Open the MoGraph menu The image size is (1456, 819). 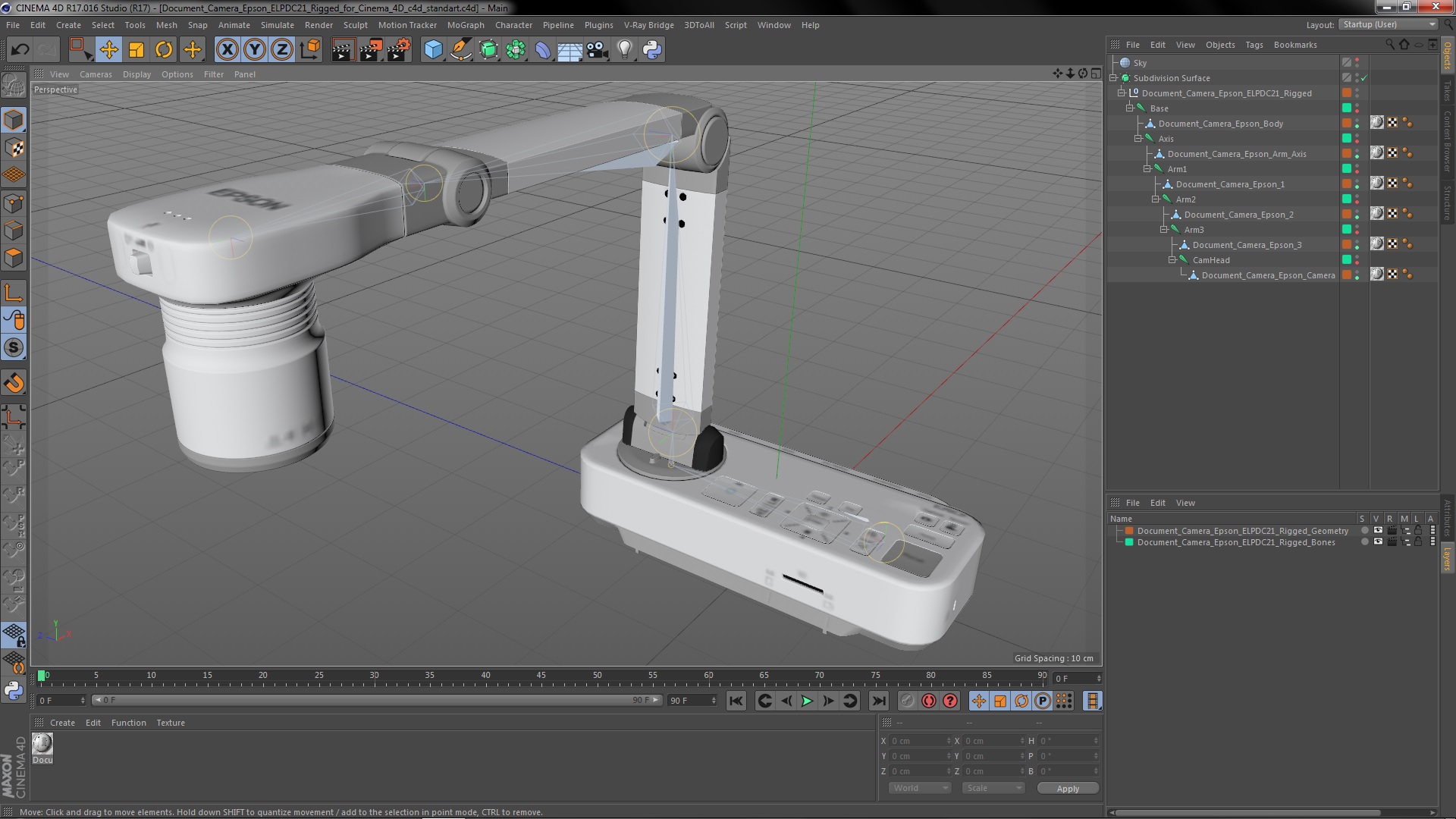click(x=465, y=25)
